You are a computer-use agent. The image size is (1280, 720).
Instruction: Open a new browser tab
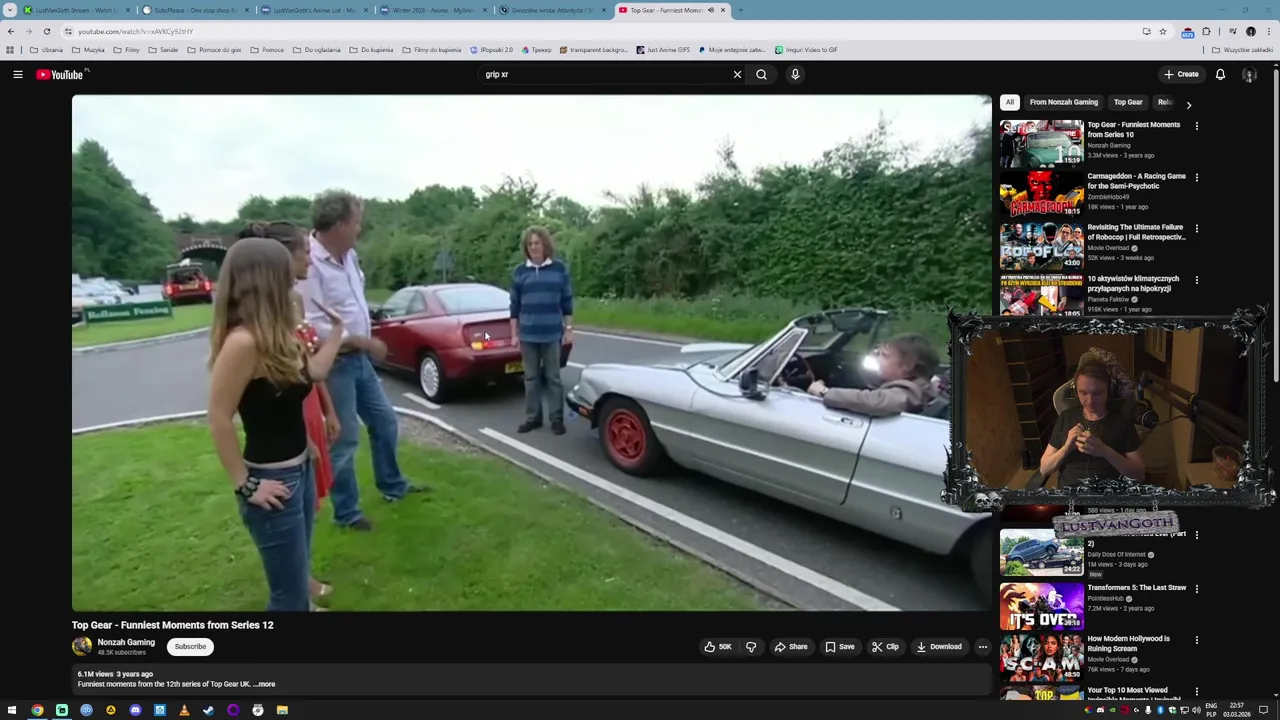[740, 10]
